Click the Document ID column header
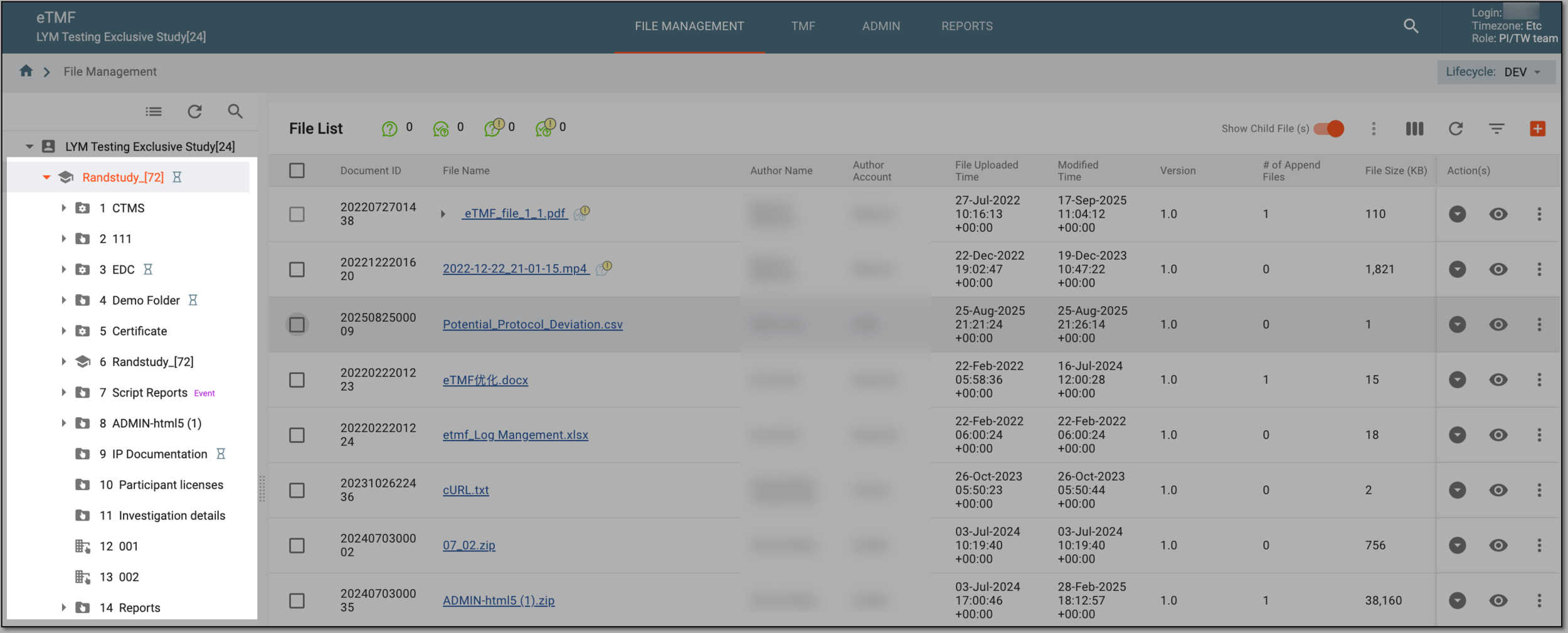Image resolution: width=1568 pixels, height=633 pixels. (x=371, y=171)
